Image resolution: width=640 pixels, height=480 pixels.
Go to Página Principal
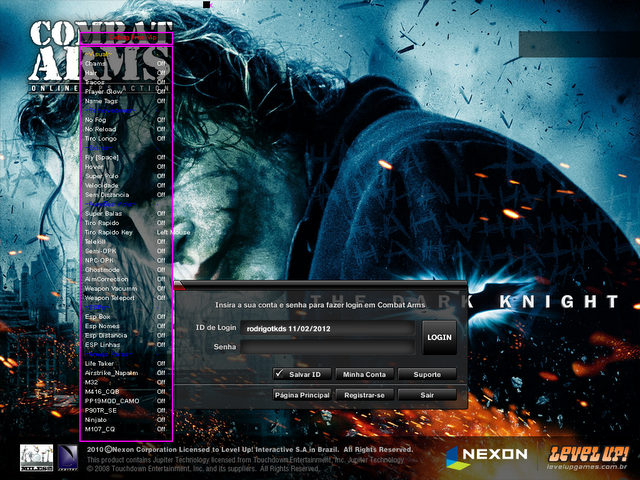302,395
